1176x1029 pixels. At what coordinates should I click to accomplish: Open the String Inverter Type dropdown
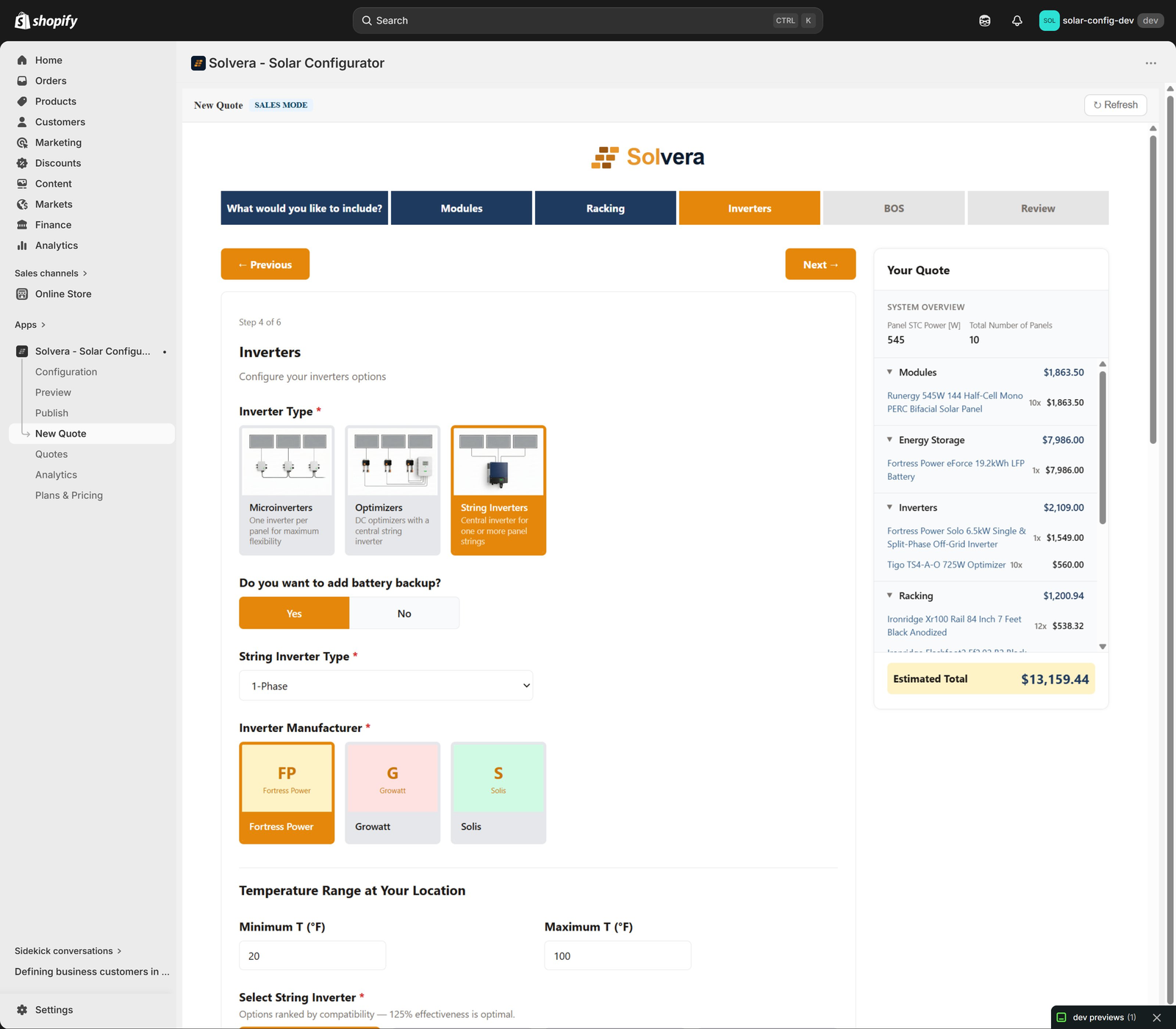click(x=386, y=686)
